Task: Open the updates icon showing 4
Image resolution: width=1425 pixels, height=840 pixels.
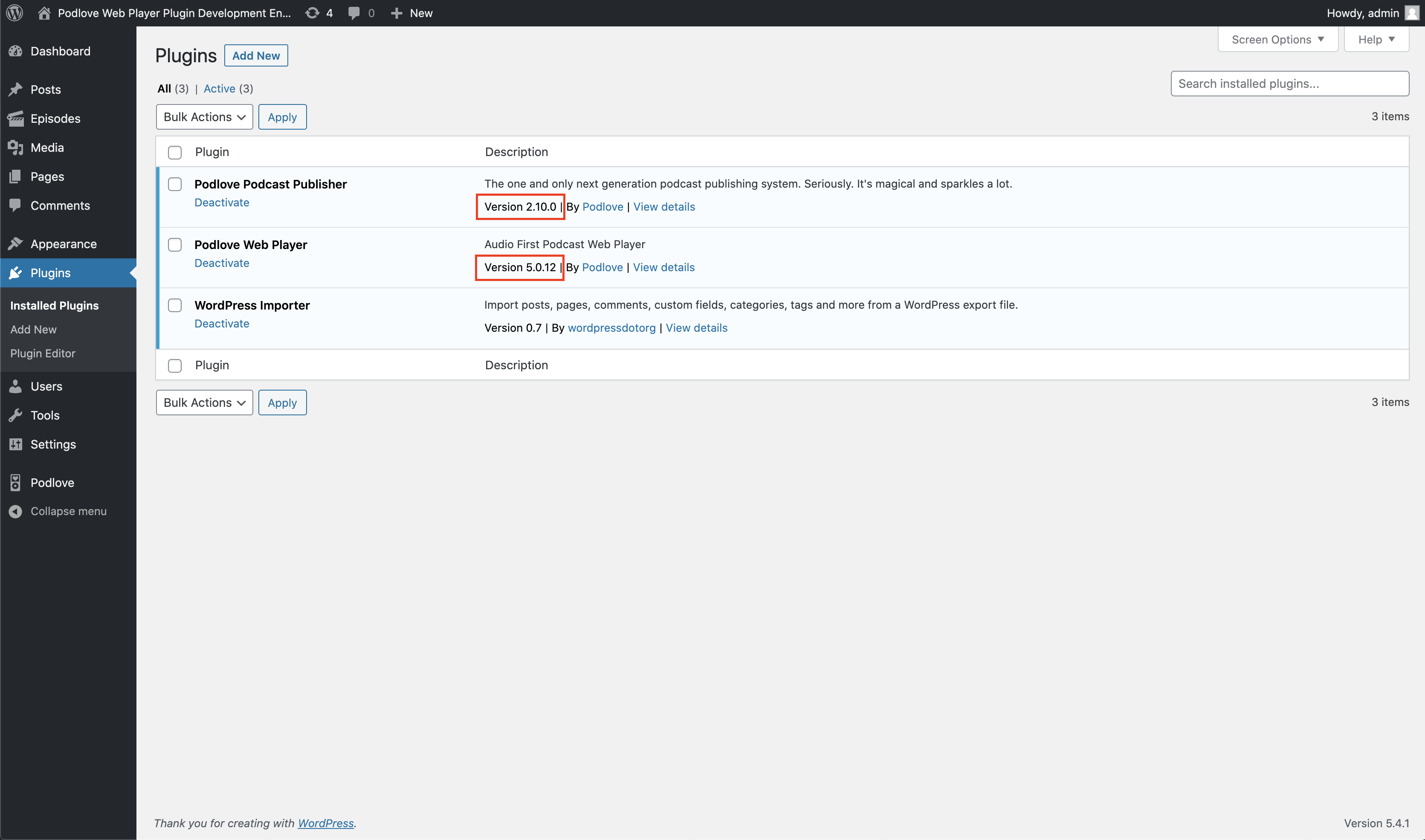Action: point(312,13)
